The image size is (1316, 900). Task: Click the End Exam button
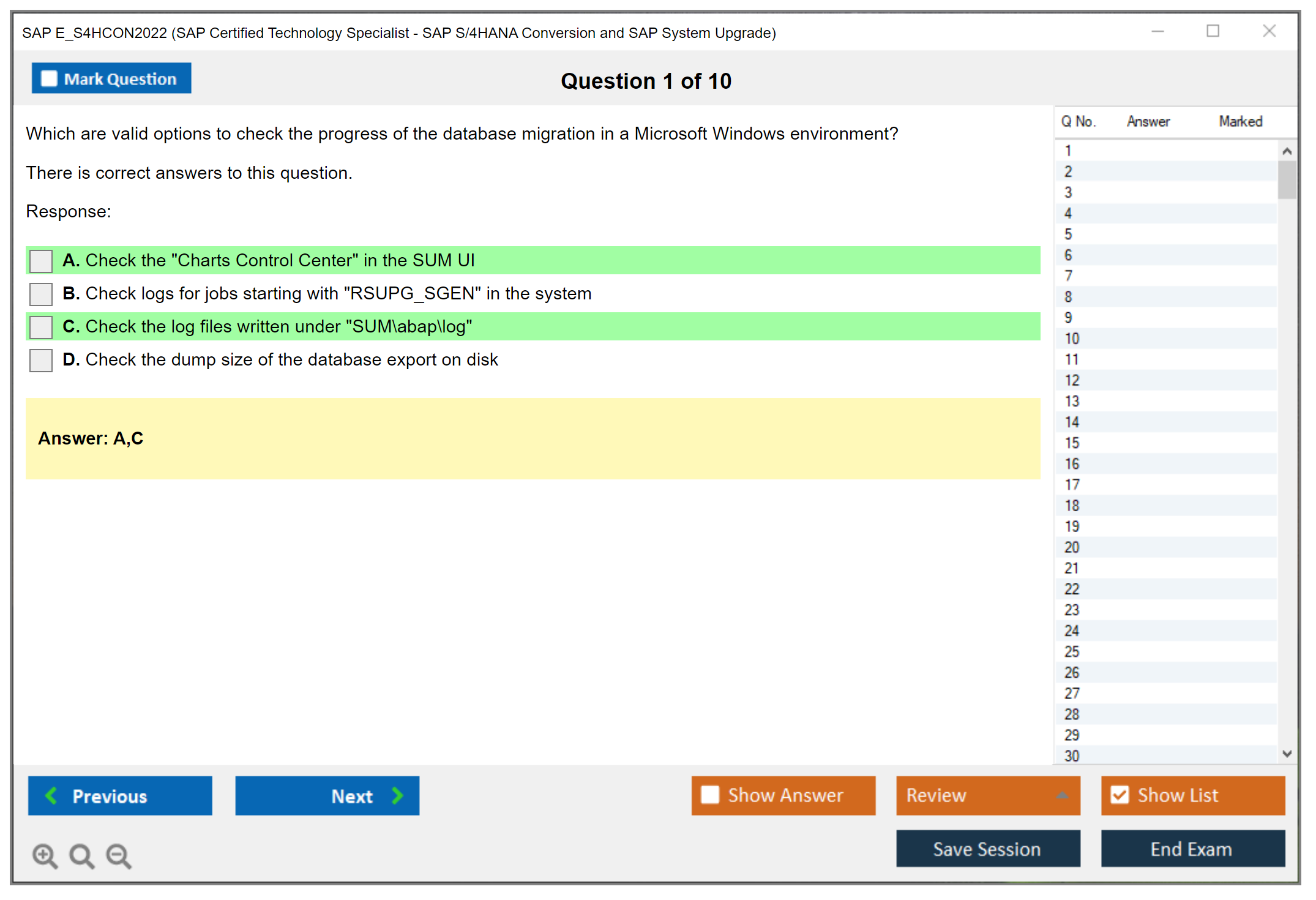tap(1192, 849)
